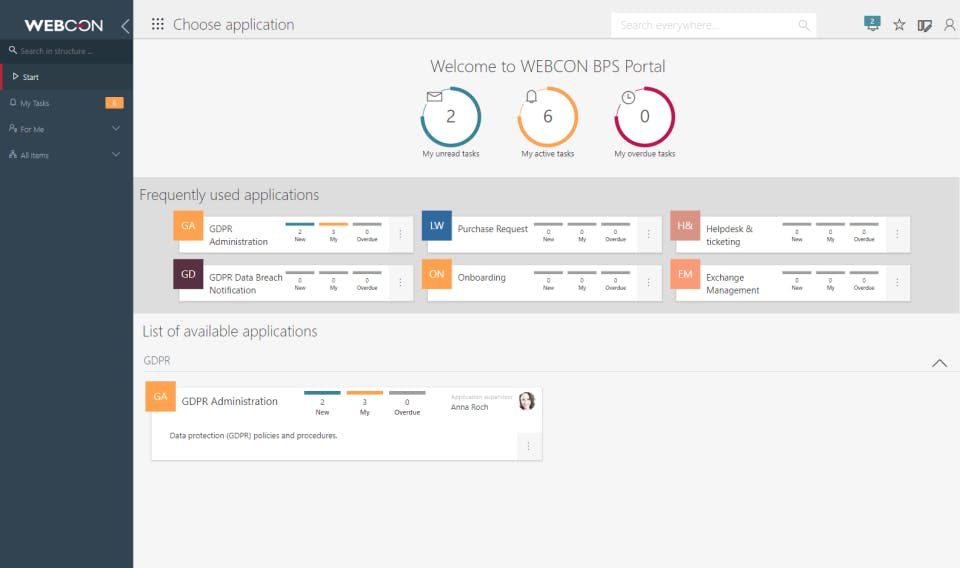The image size is (960, 568).
Task: Expand the All items menu chevron
Action: pos(116,154)
